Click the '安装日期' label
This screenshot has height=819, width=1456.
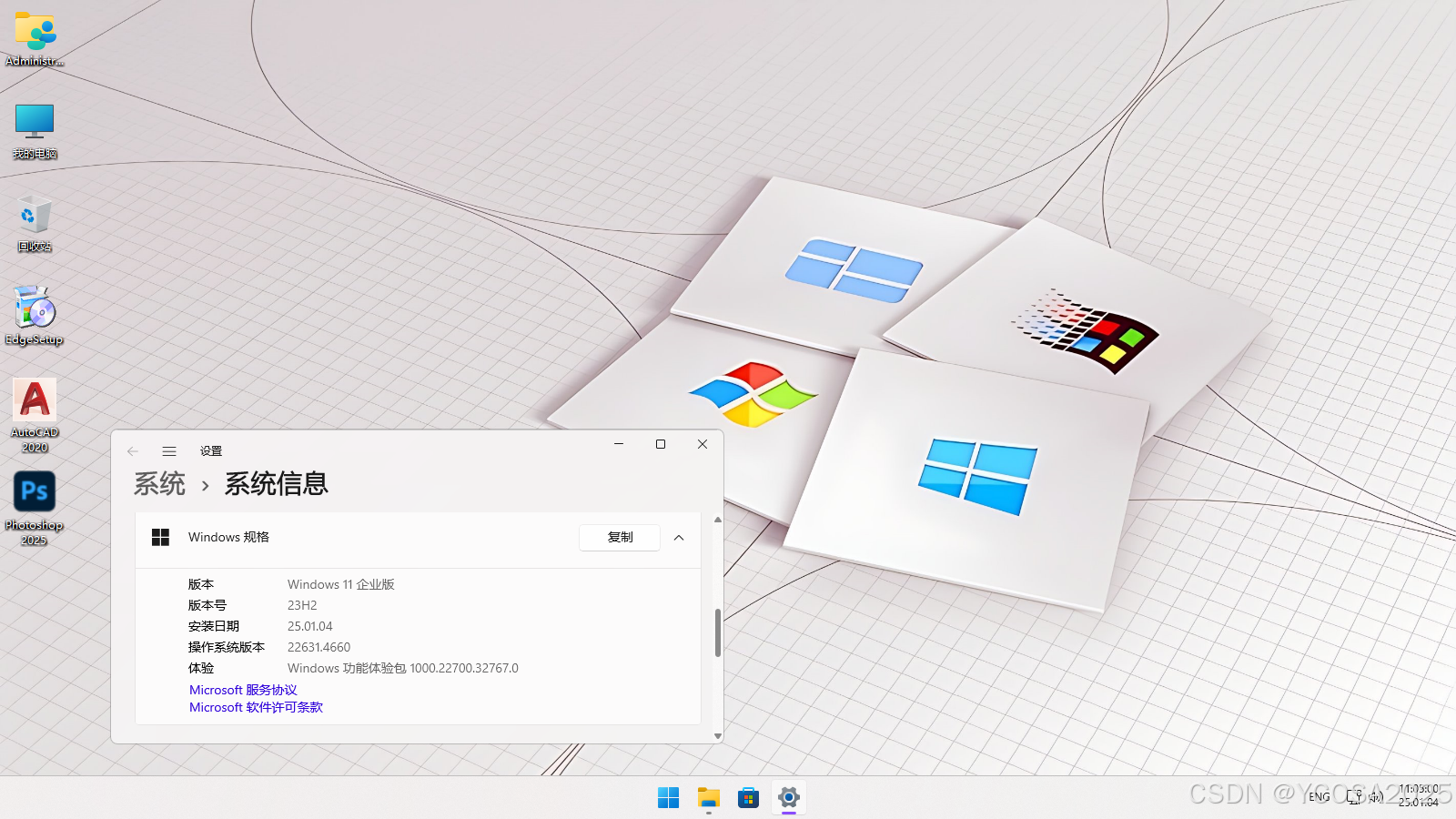click(214, 626)
